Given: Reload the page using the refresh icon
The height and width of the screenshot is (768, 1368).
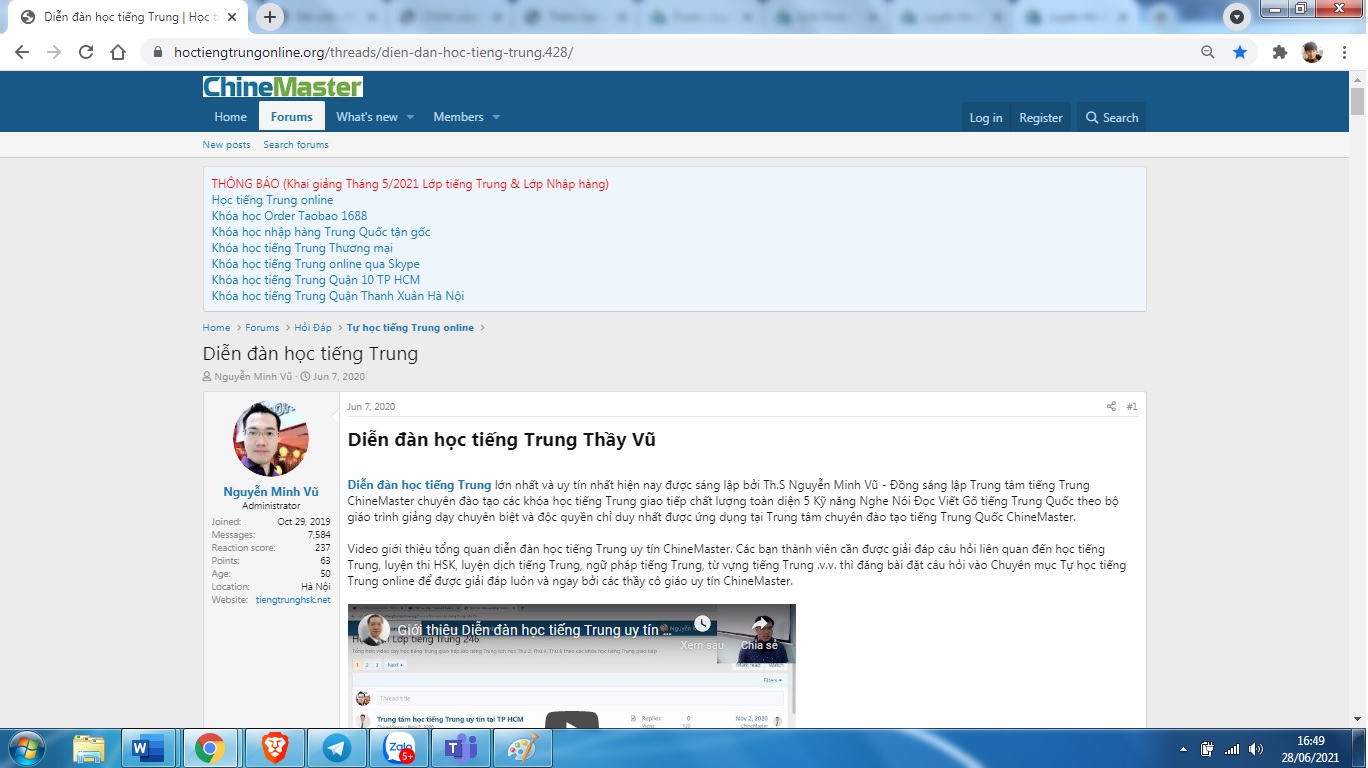Looking at the screenshot, I should pos(86,52).
